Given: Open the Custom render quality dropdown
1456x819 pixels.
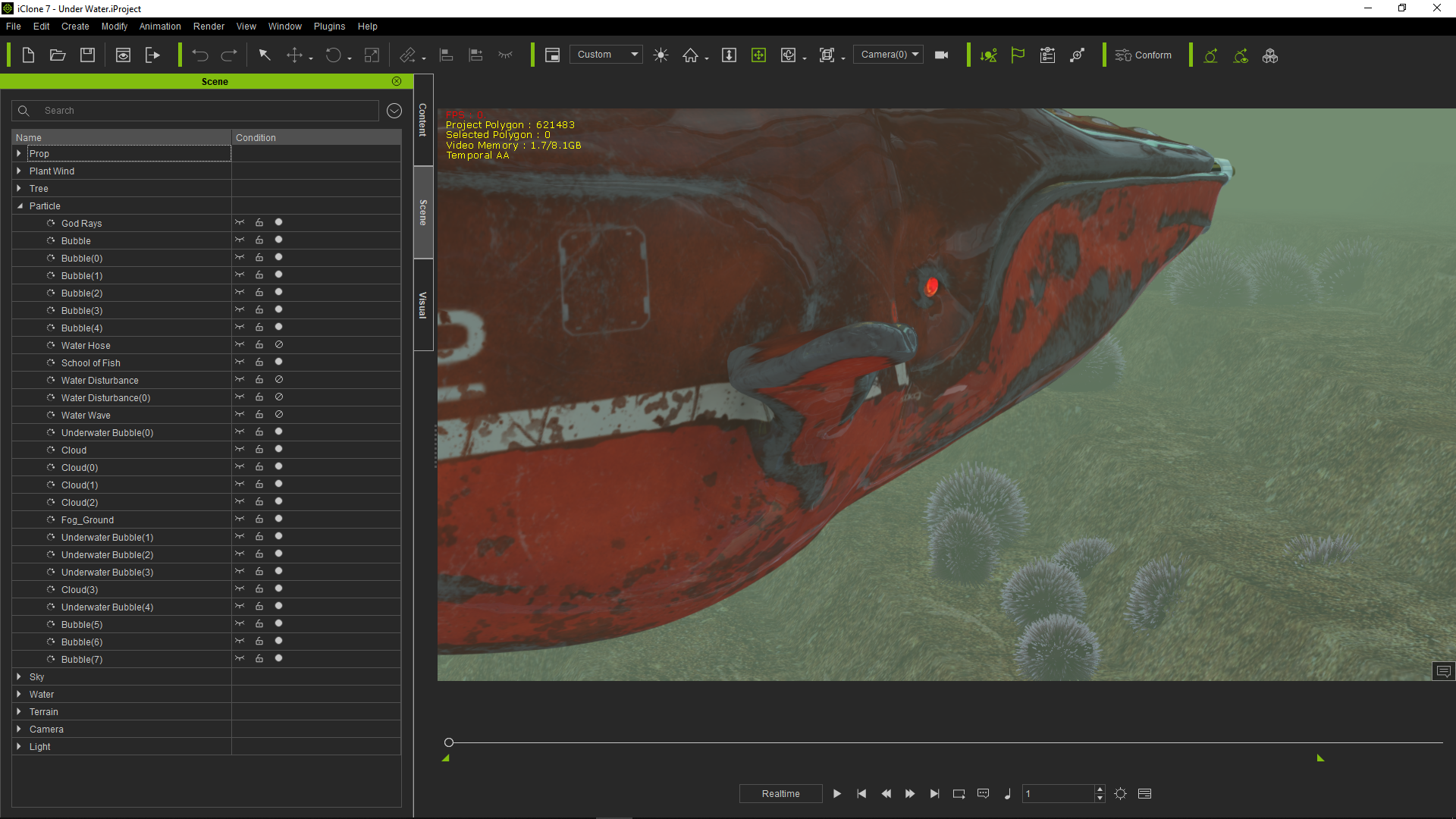Looking at the screenshot, I should click(x=606, y=55).
